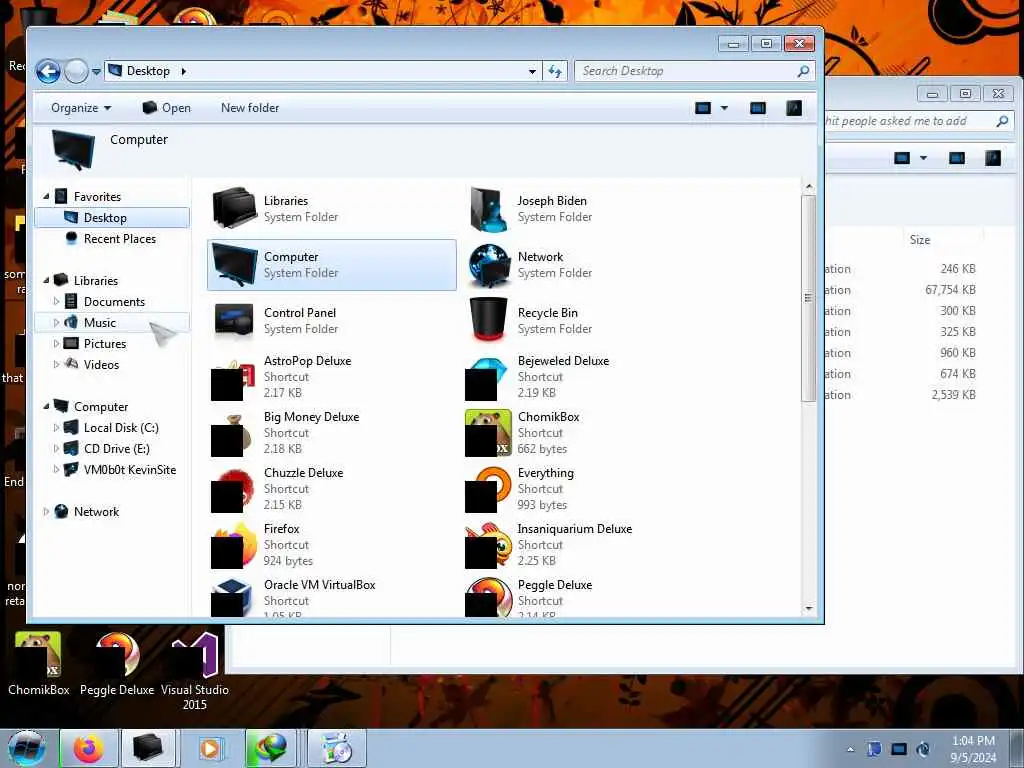Click the Start orb button
The image size is (1024, 768).
(27, 748)
